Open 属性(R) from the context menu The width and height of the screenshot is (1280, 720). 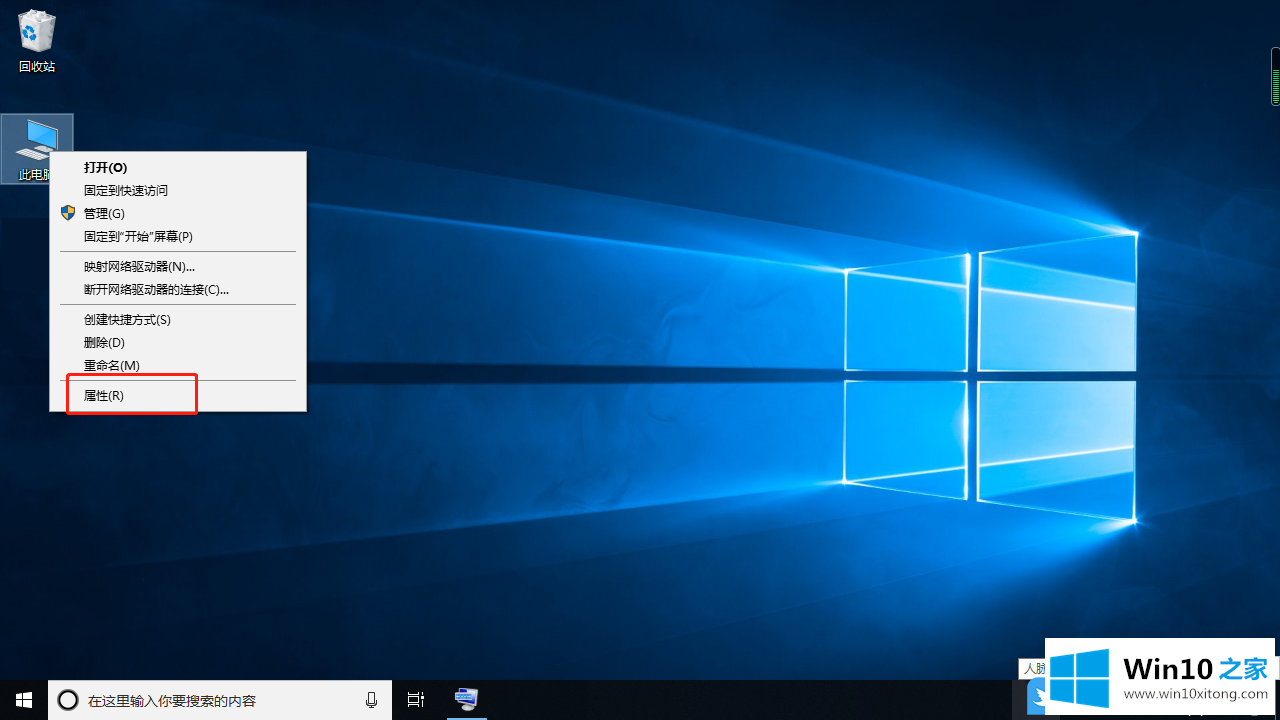tap(178, 395)
